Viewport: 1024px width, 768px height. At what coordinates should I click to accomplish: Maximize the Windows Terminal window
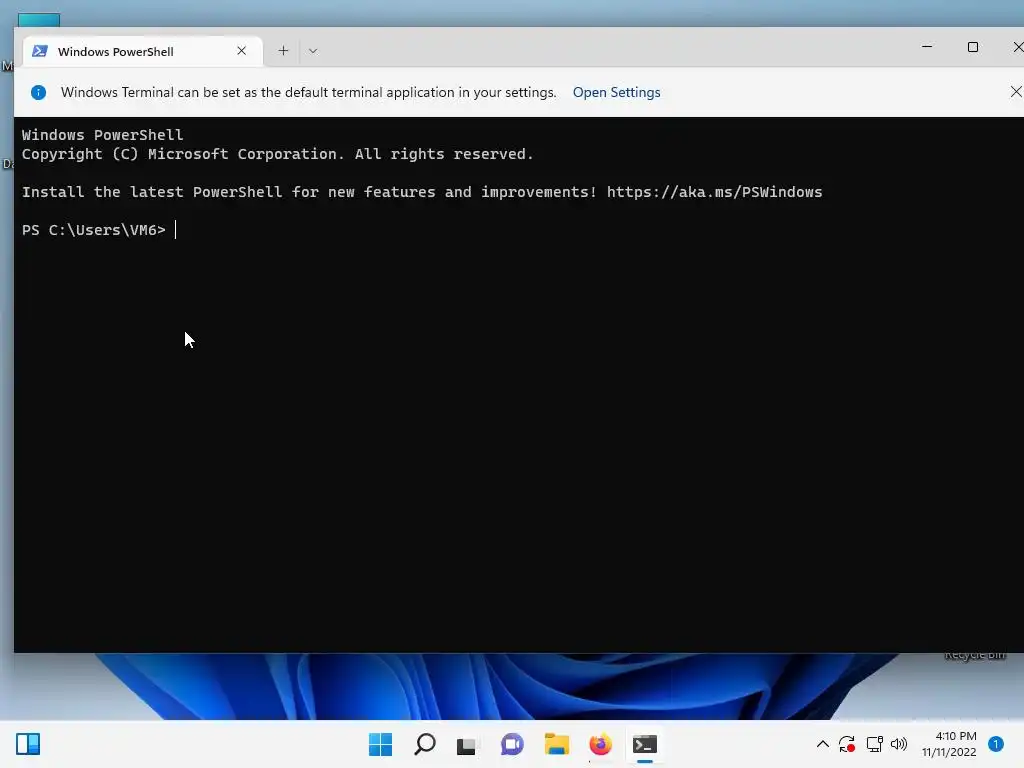[x=972, y=47]
